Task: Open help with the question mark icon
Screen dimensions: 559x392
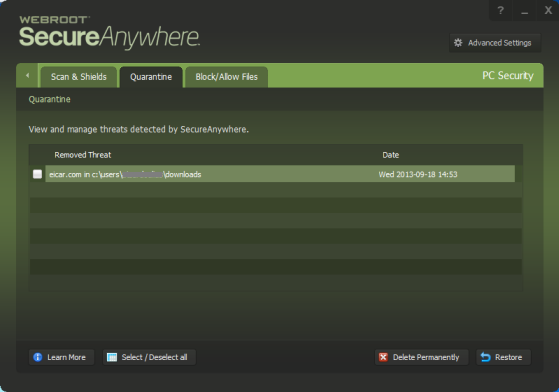Action: pos(501,10)
